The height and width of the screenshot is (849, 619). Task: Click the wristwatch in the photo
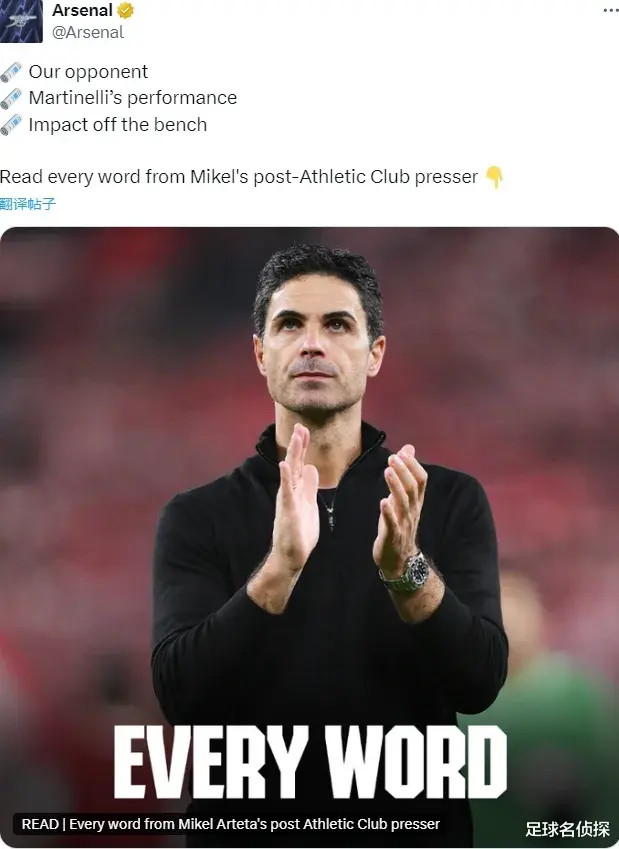coord(407,574)
